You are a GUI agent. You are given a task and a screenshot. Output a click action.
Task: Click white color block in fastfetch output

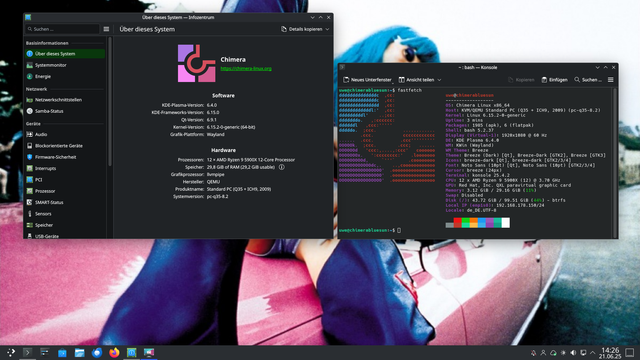[x=505, y=222]
